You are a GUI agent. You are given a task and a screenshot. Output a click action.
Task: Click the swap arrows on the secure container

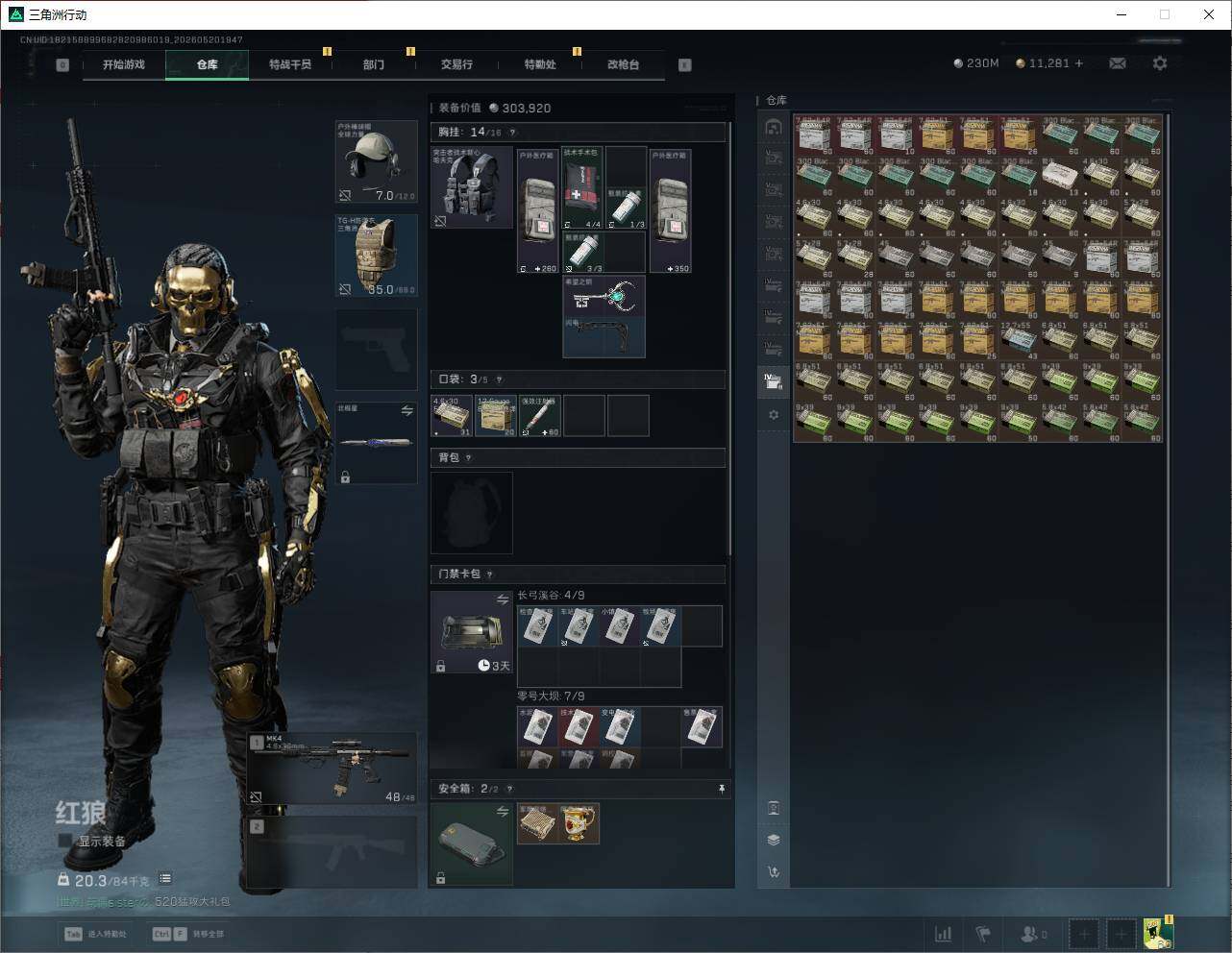point(502,812)
